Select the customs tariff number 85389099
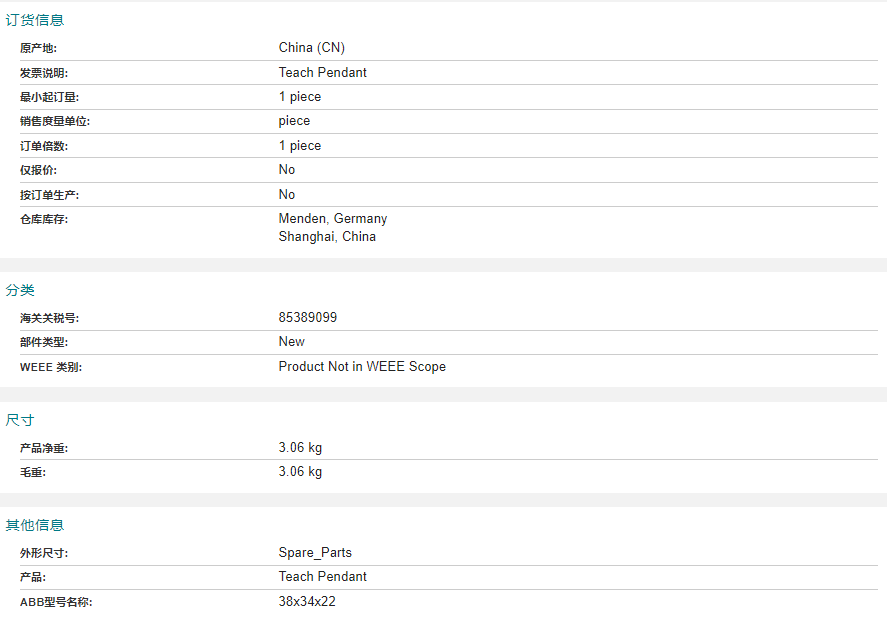Image resolution: width=887 pixels, height=621 pixels. pyautogui.click(x=308, y=317)
